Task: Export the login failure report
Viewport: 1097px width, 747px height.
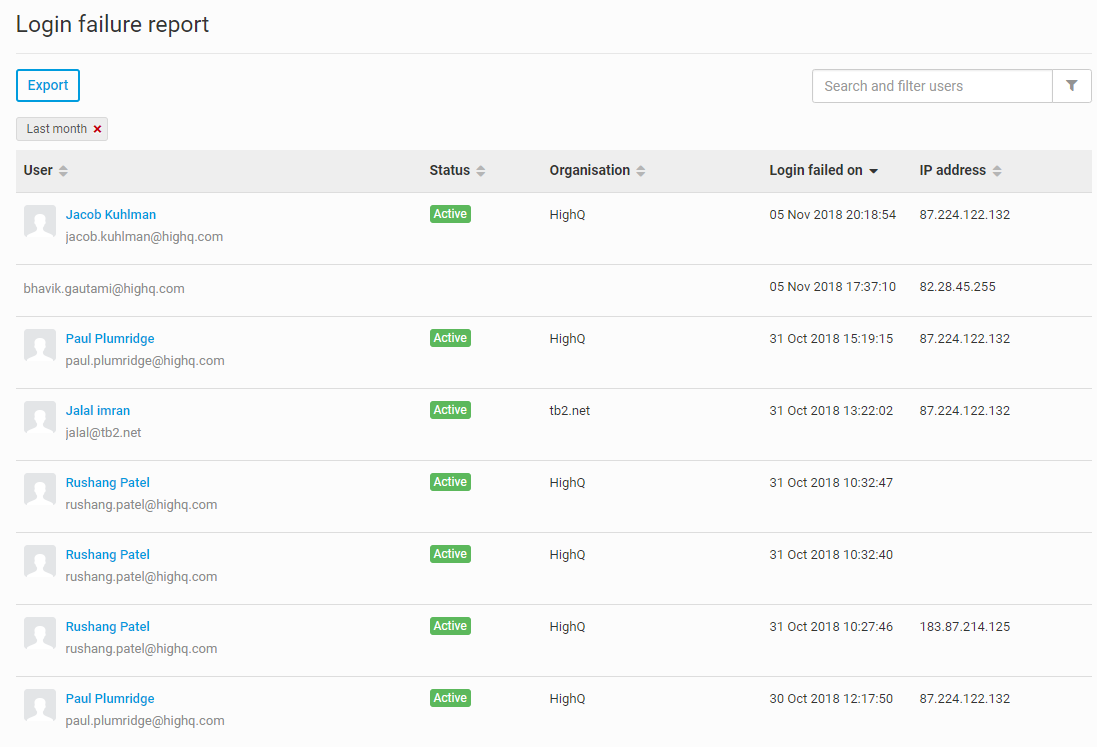Action: point(48,86)
